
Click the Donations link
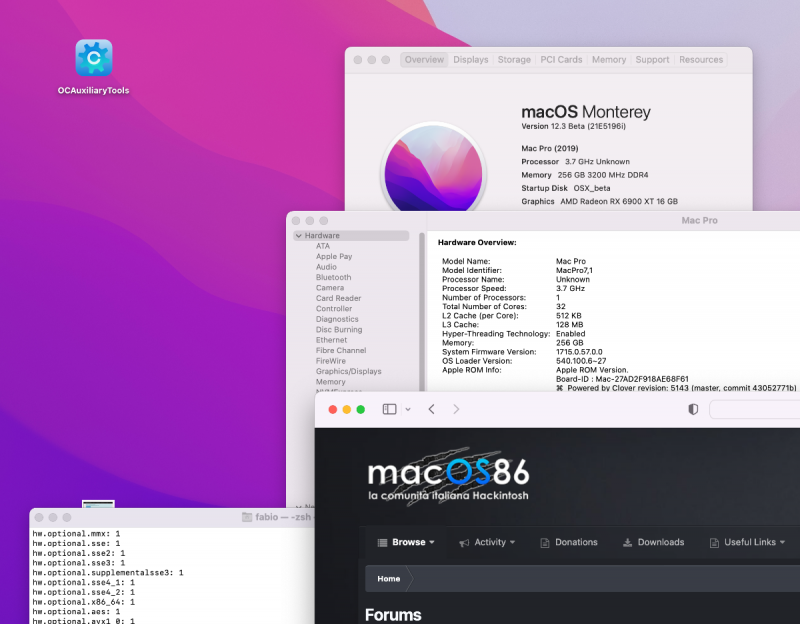(x=569, y=542)
